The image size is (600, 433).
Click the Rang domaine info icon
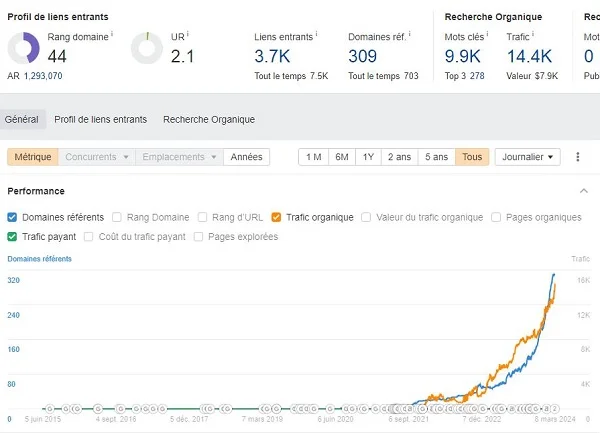click(112, 34)
